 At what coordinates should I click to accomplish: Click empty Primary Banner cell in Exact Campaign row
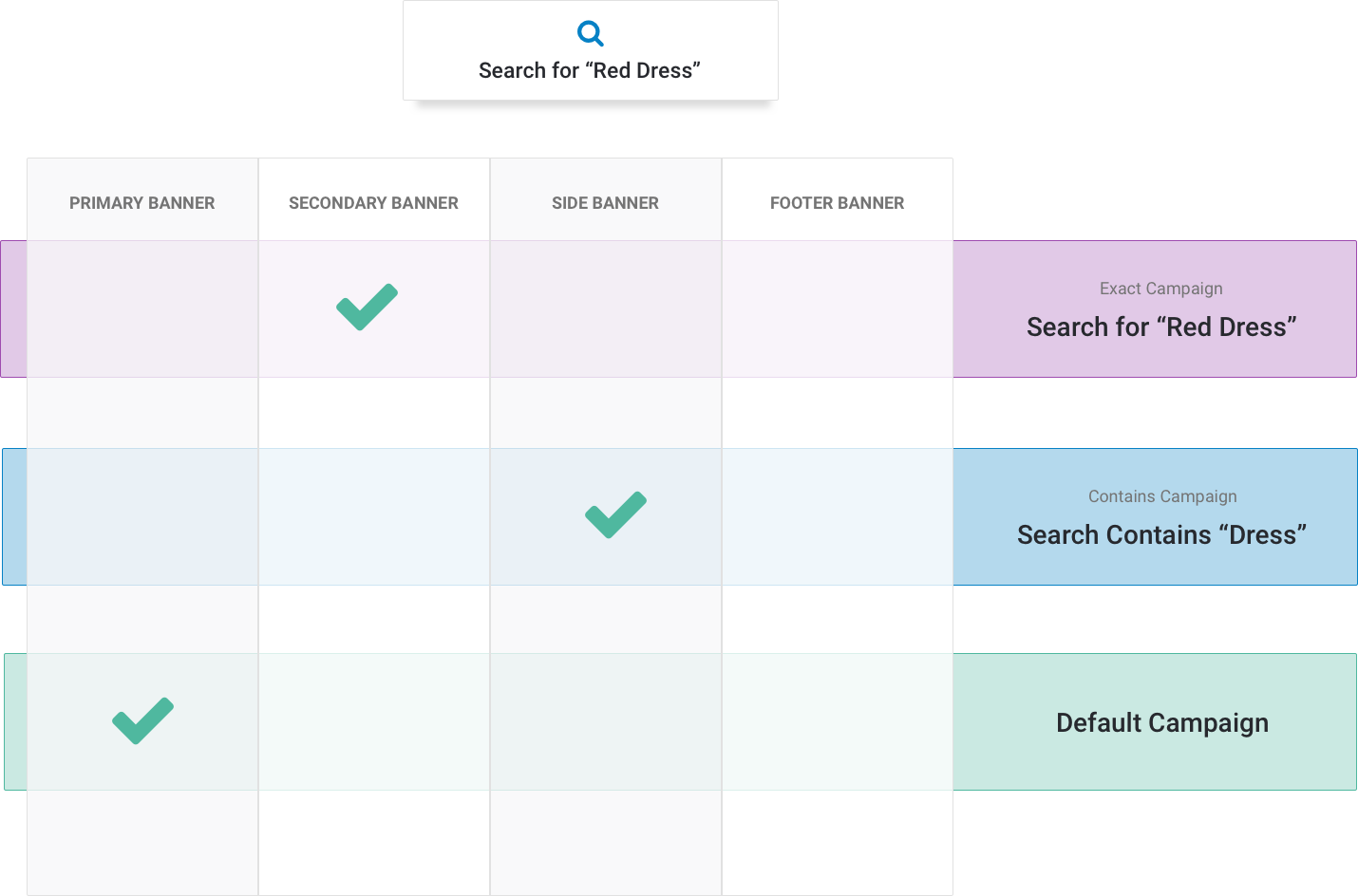142,309
